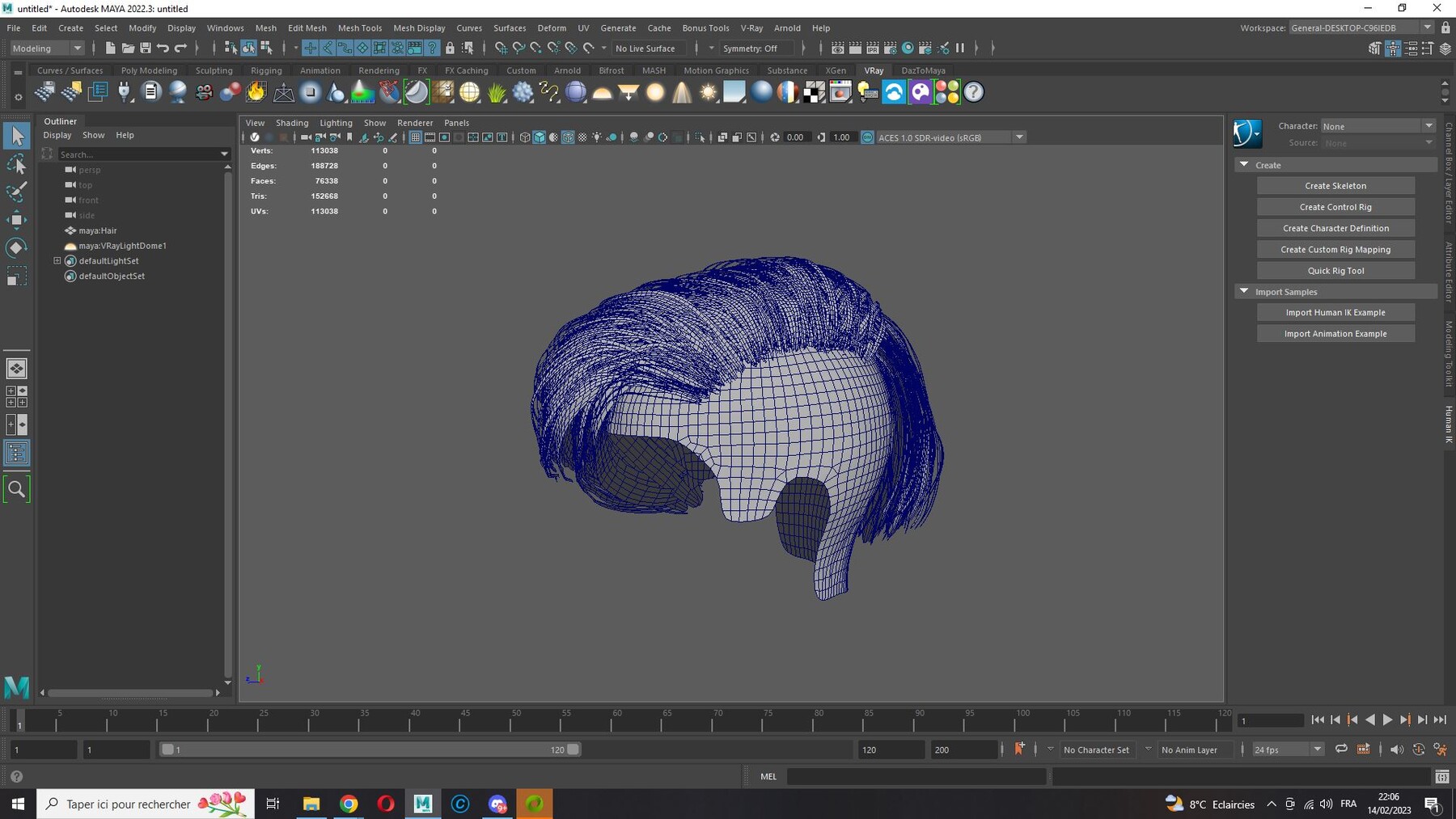Viewport: 1456px width, 819px height.
Task: Expand the defaultLightSet node in Outliner
Action: pyautogui.click(x=57, y=261)
